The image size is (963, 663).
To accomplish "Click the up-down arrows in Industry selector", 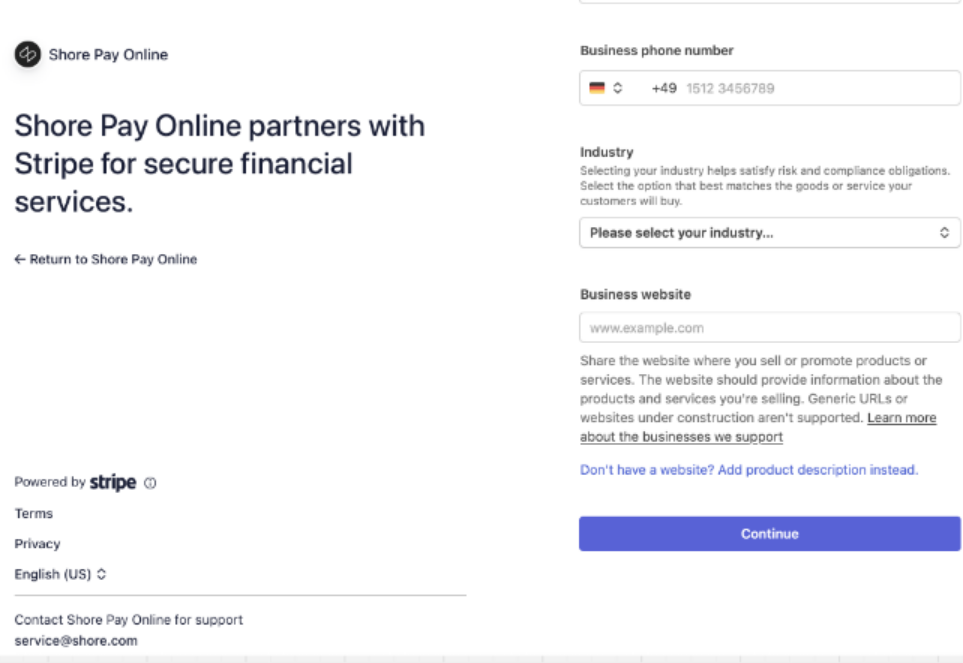I will click(944, 233).
